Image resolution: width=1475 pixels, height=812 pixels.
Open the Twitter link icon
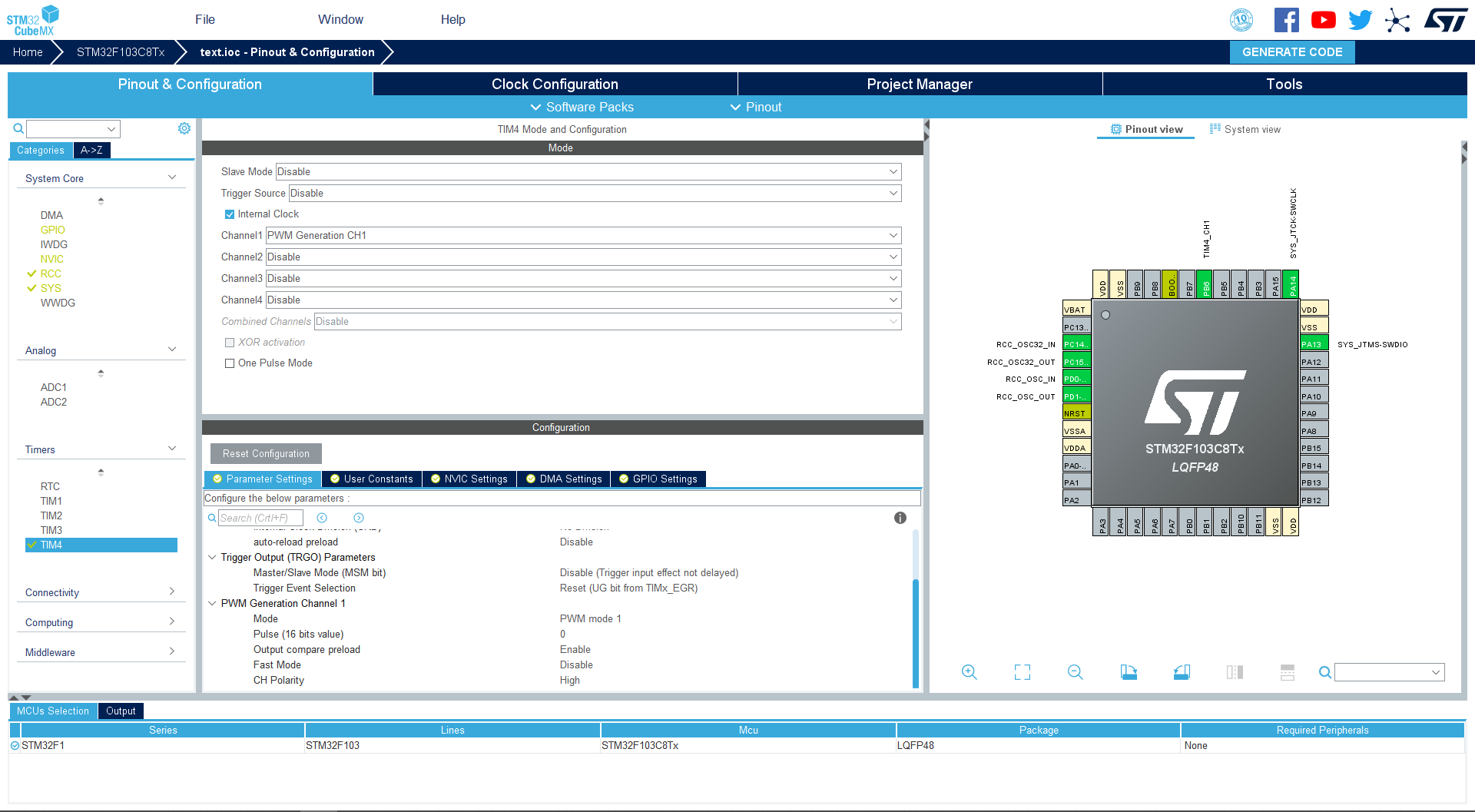click(1360, 20)
